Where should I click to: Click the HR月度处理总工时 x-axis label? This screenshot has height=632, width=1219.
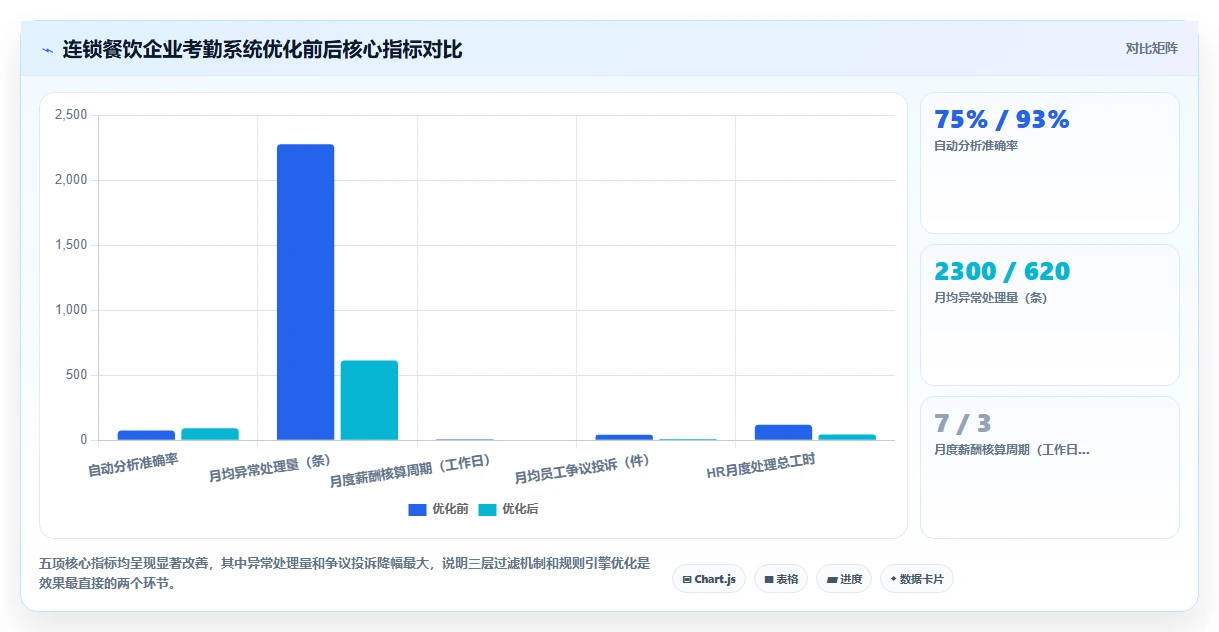coord(761,466)
